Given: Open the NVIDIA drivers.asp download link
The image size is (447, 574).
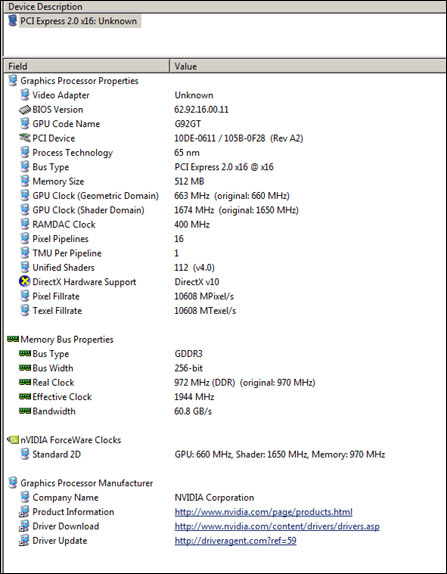Looking at the screenshot, I should (x=277, y=526).
